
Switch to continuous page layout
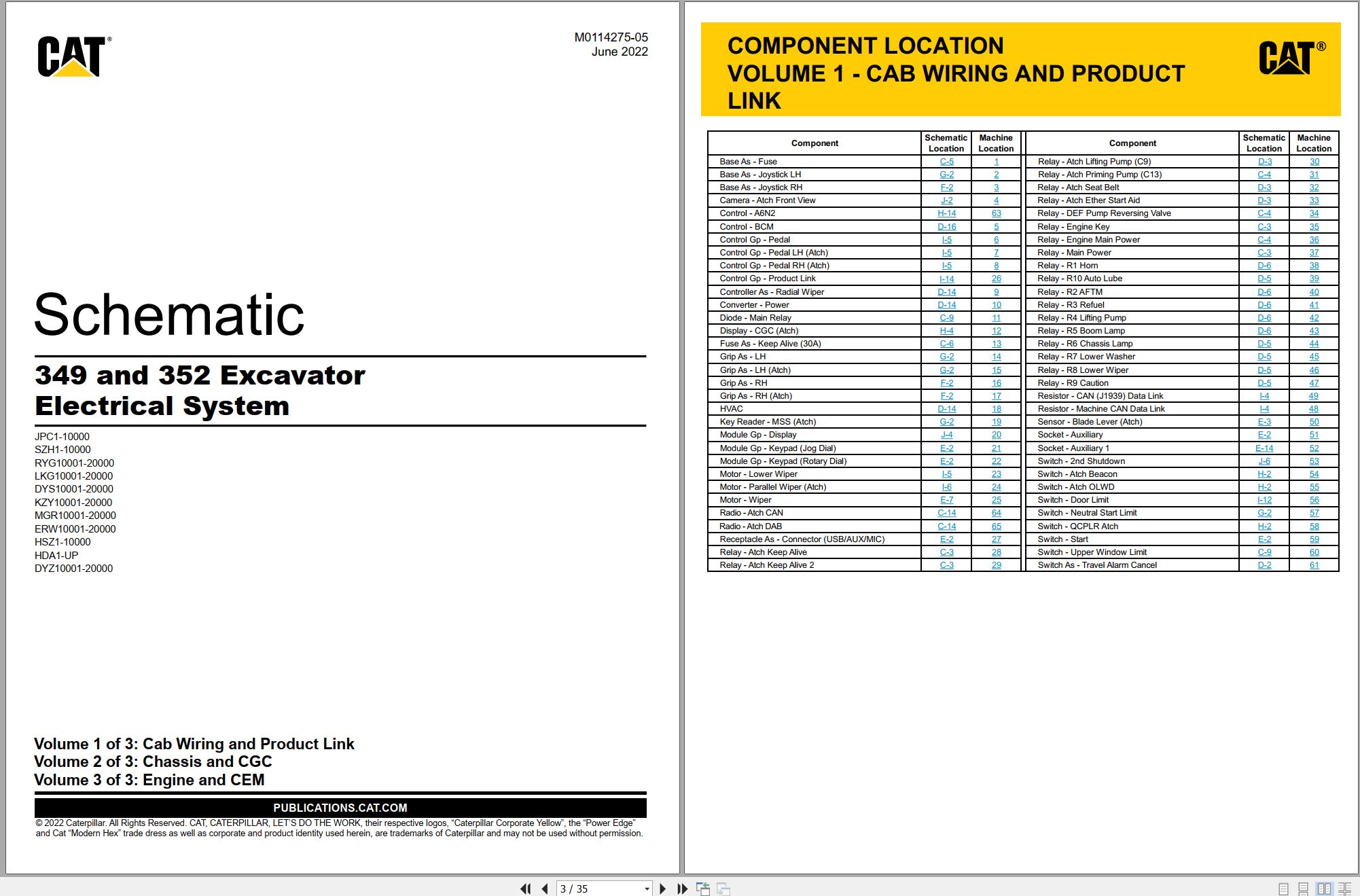1304,889
